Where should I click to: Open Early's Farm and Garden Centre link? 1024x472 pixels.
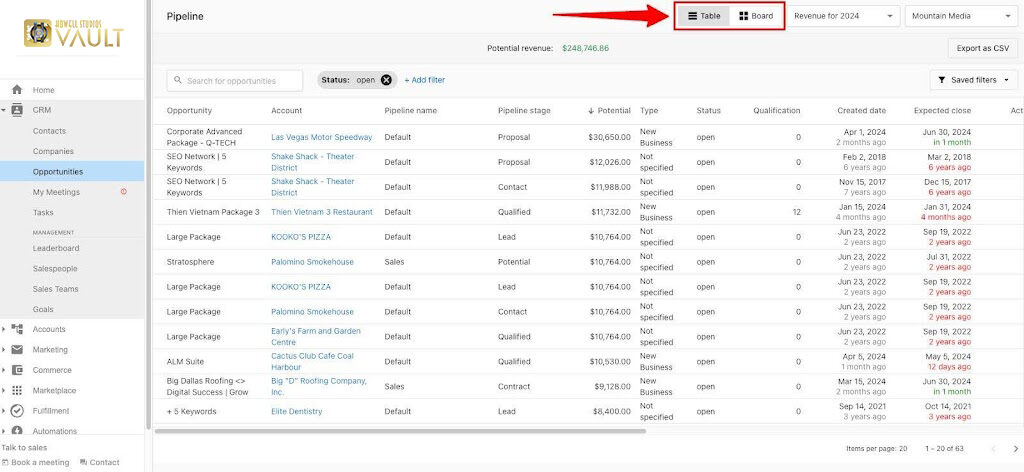(316, 337)
